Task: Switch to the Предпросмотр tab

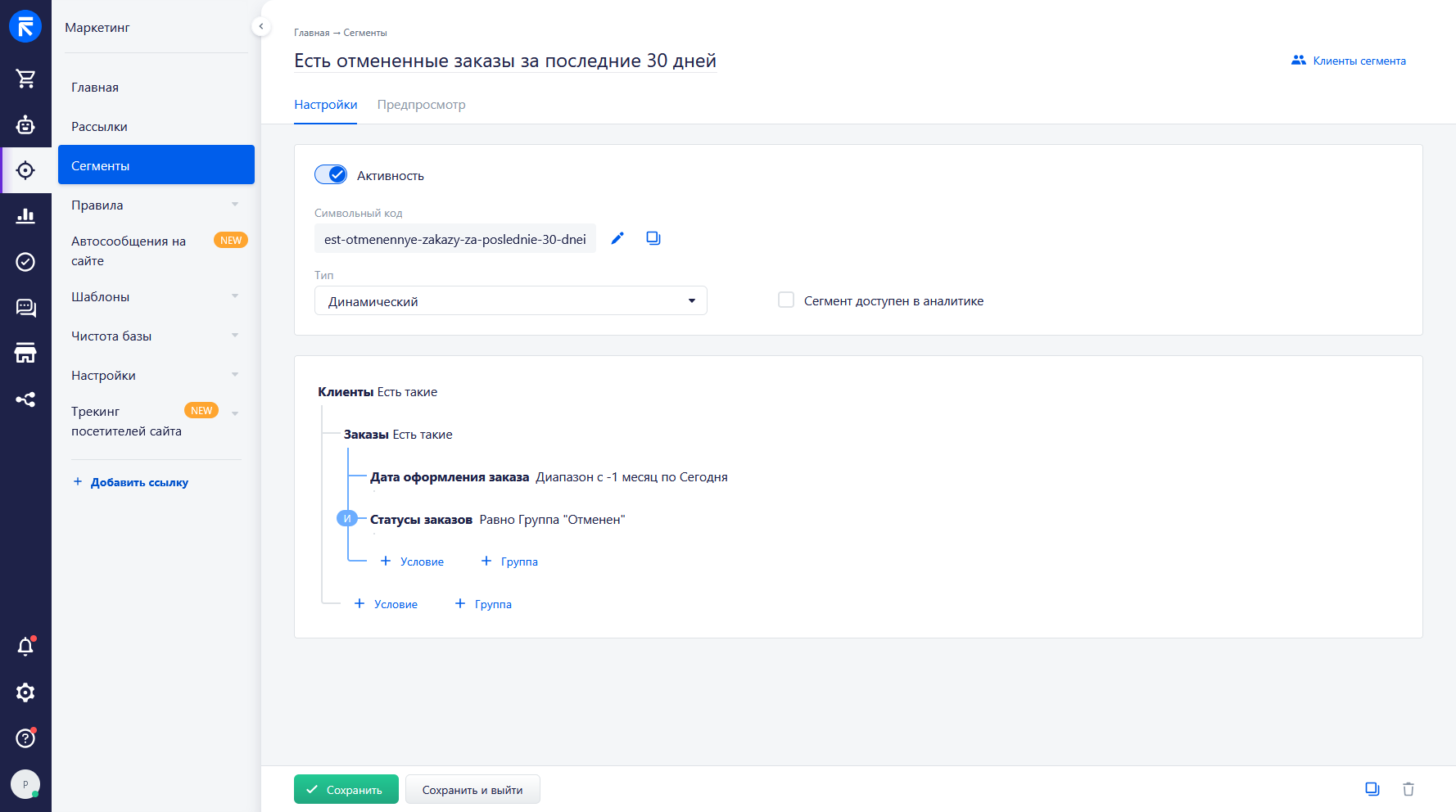Action: click(421, 105)
